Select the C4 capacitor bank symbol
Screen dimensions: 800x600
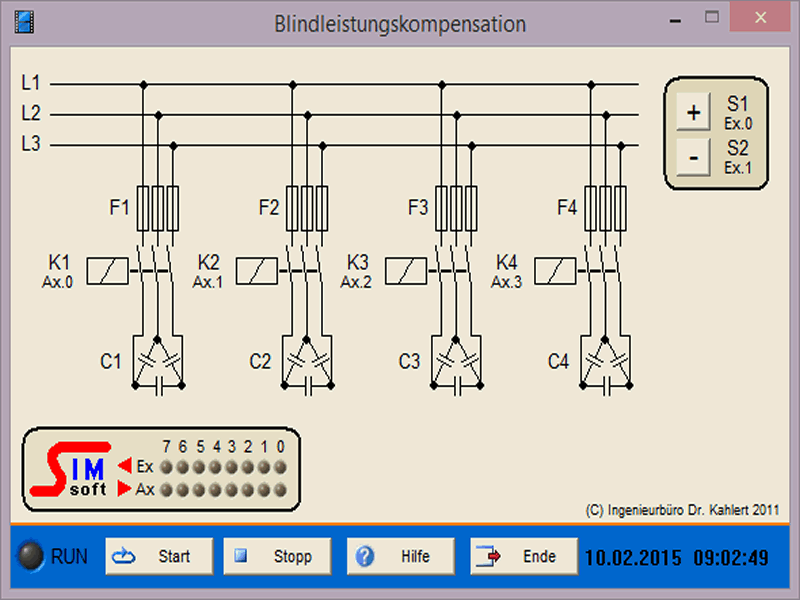click(x=606, y=362)
